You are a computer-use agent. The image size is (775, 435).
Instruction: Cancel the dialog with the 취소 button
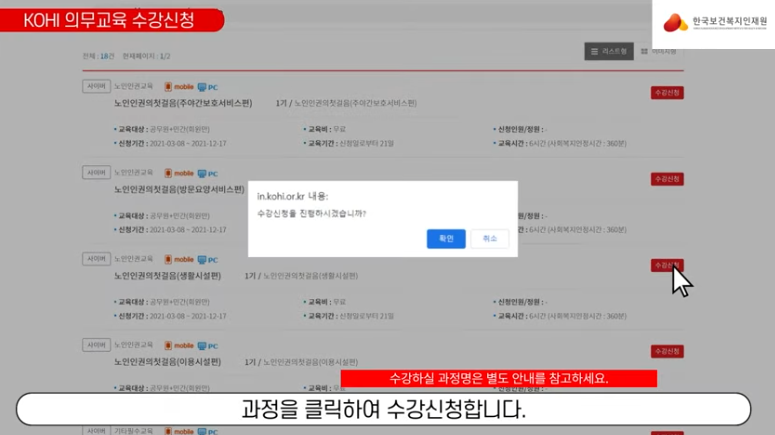pos(489,239)
